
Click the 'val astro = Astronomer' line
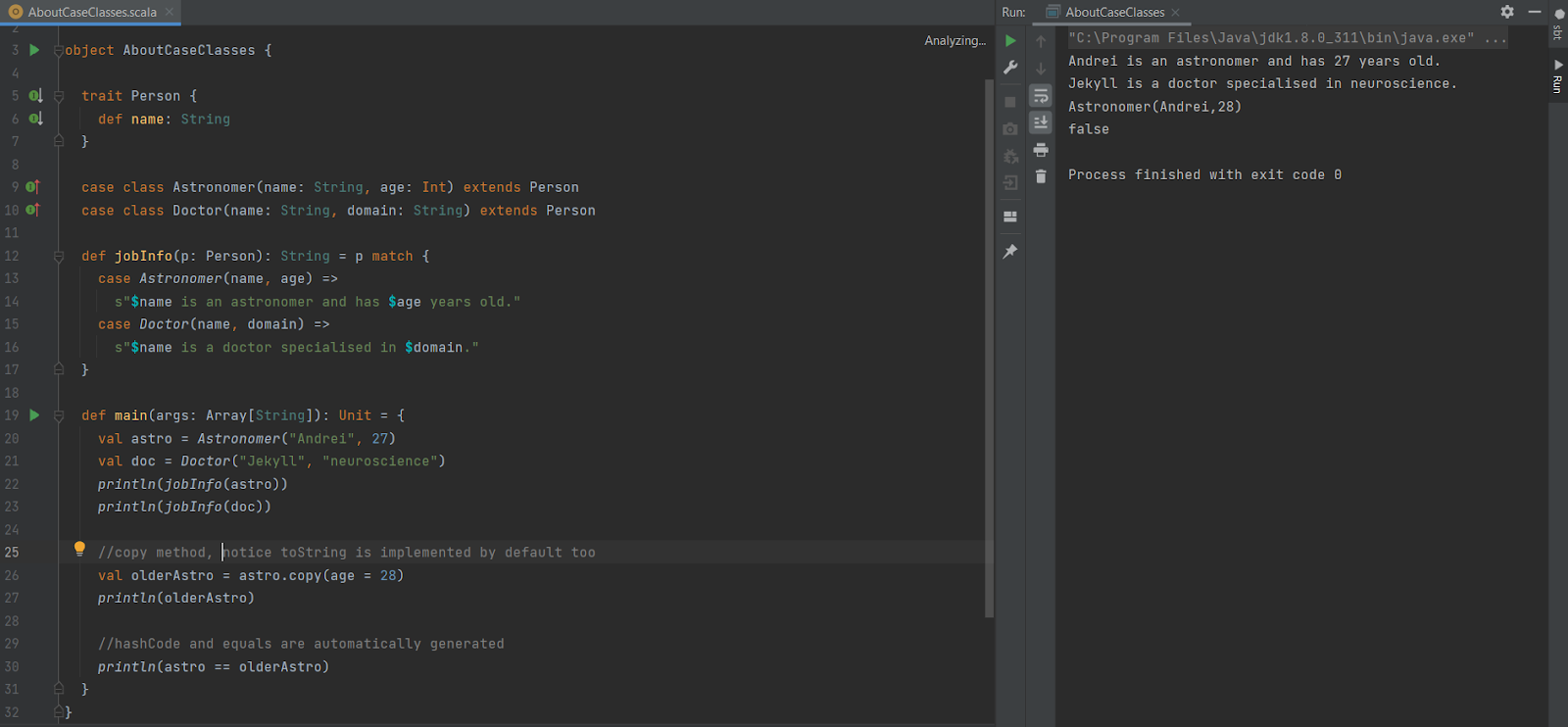tap(246, 438)
